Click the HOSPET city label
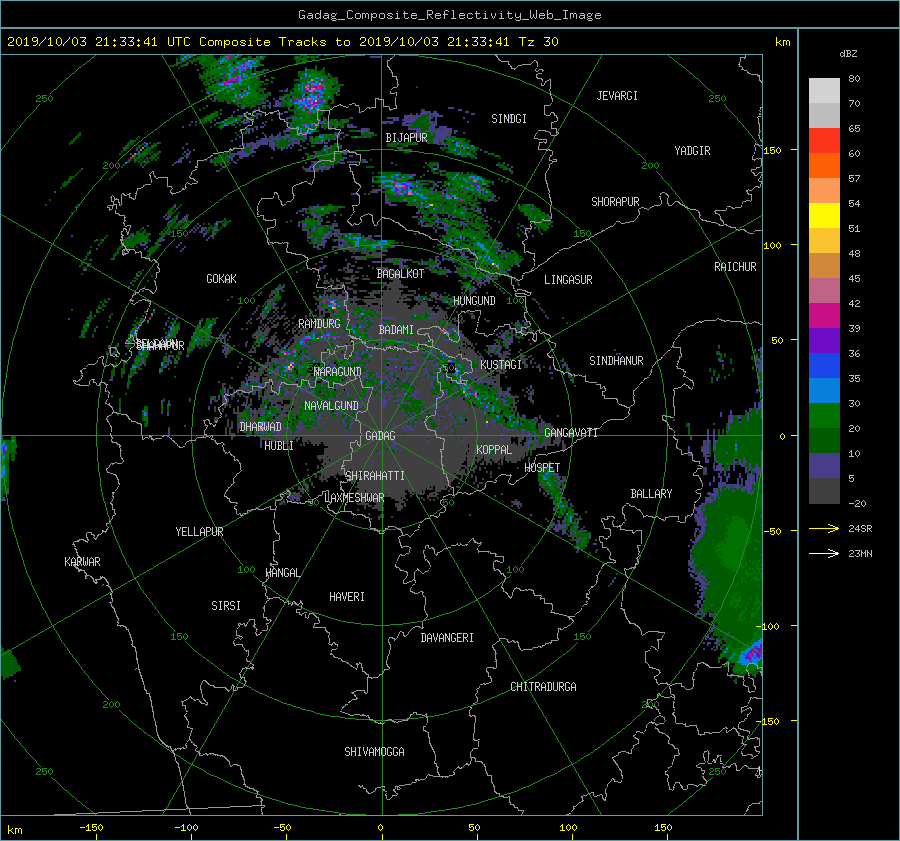This screenshot has width=900, height=841. pyautogui.click(x=542, y=468)
